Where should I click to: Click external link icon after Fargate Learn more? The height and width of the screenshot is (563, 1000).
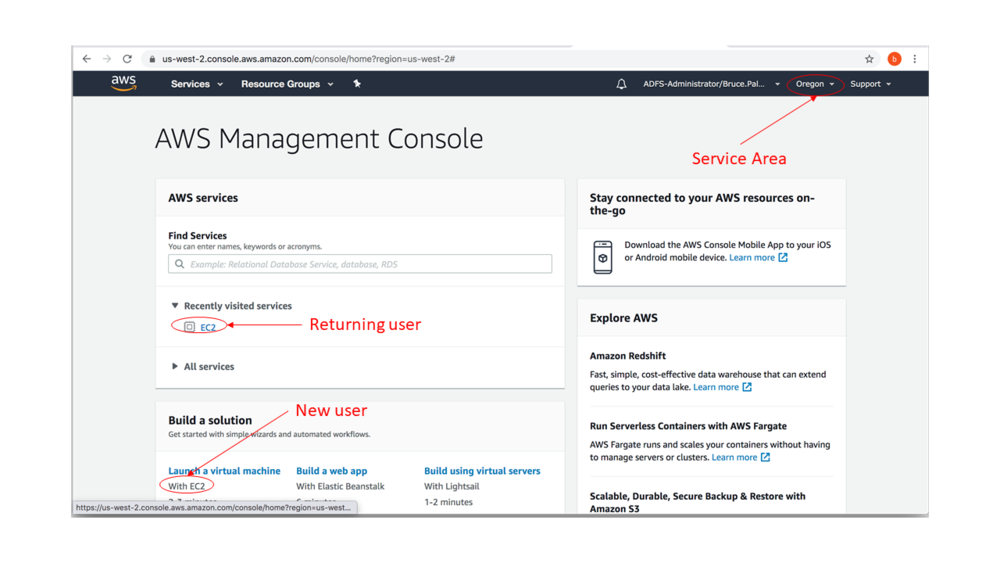[x=765, y=457]
